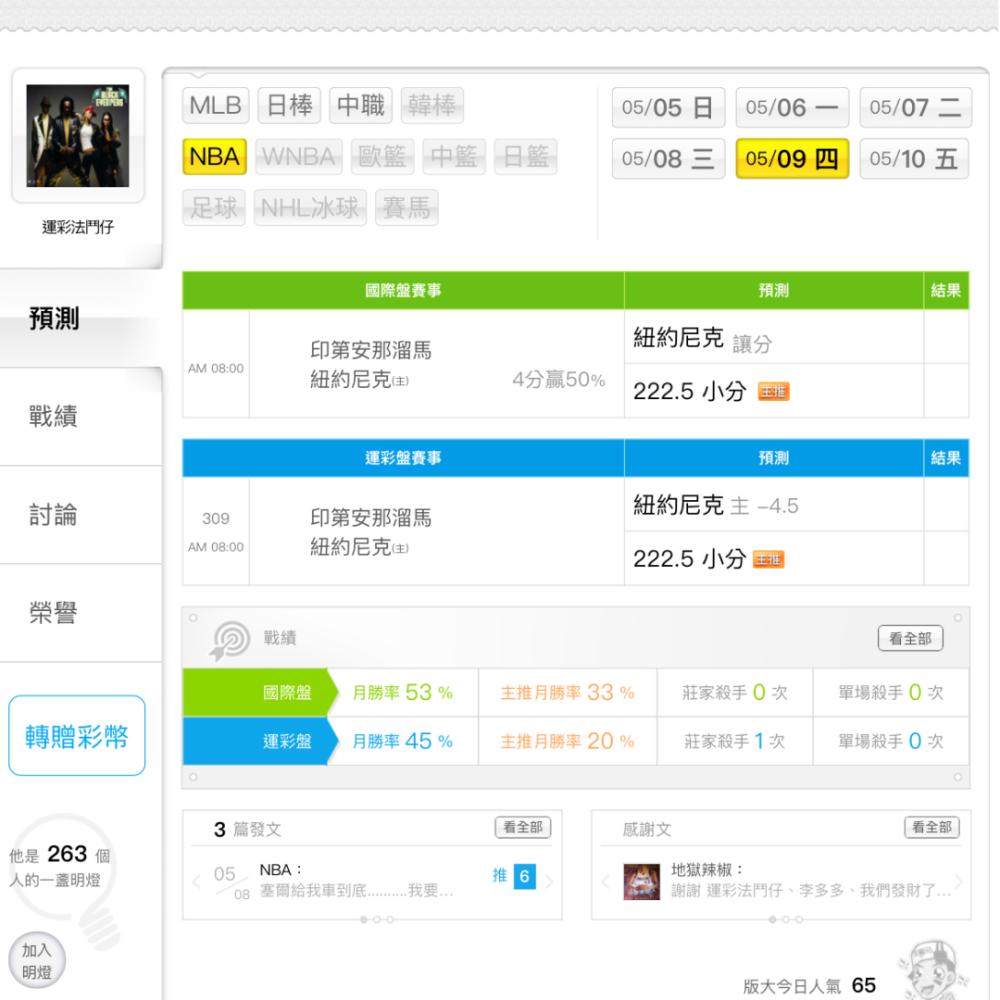This screenshot has height=1000, width=1000.
Task: Click 莊家殺手 1 次 value
Action: click(734, 741)
